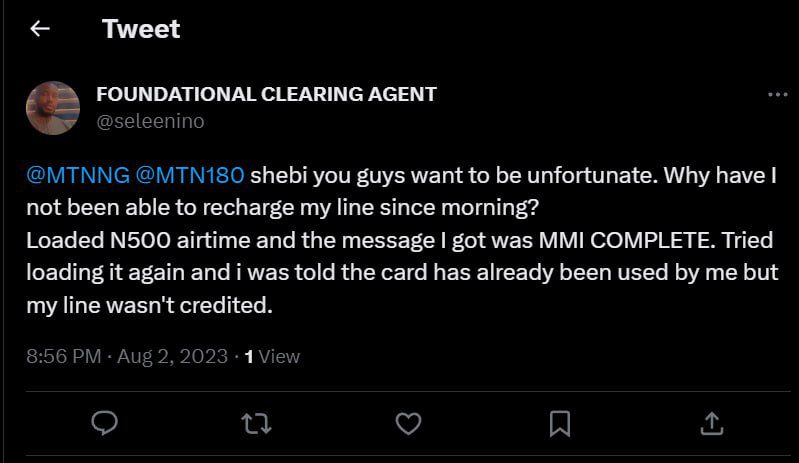Open the author's profile picture
This screenshot has width=799, height=463.
[52, 108]
